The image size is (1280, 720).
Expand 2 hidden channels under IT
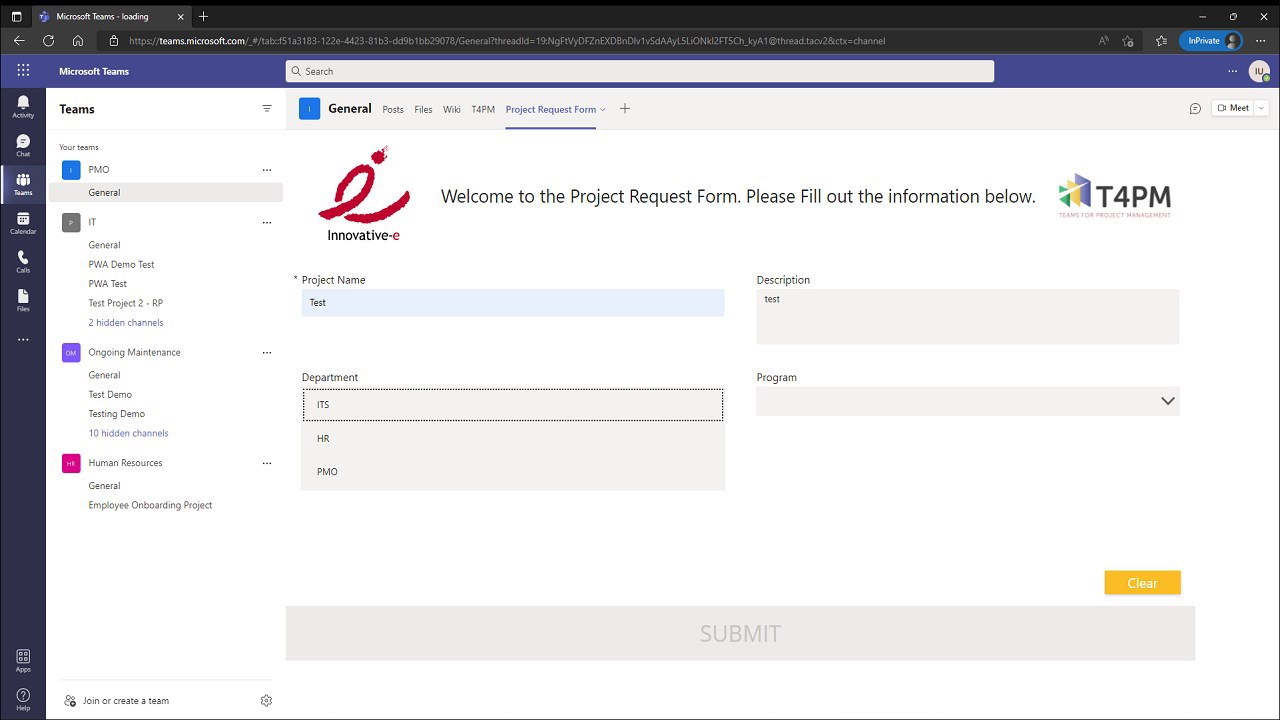[126, 323]
